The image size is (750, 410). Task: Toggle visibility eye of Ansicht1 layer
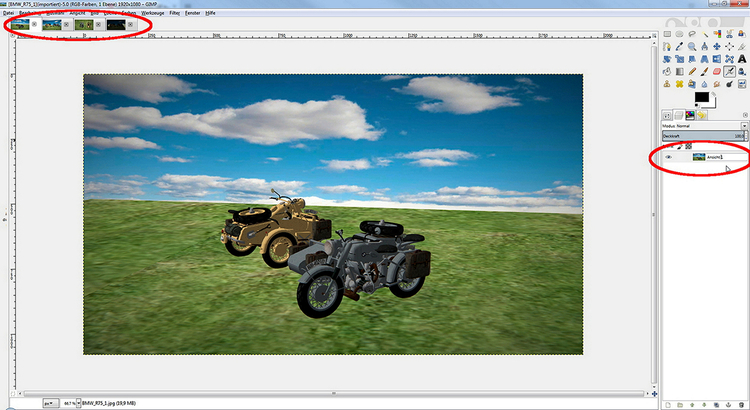pos(669,157)
